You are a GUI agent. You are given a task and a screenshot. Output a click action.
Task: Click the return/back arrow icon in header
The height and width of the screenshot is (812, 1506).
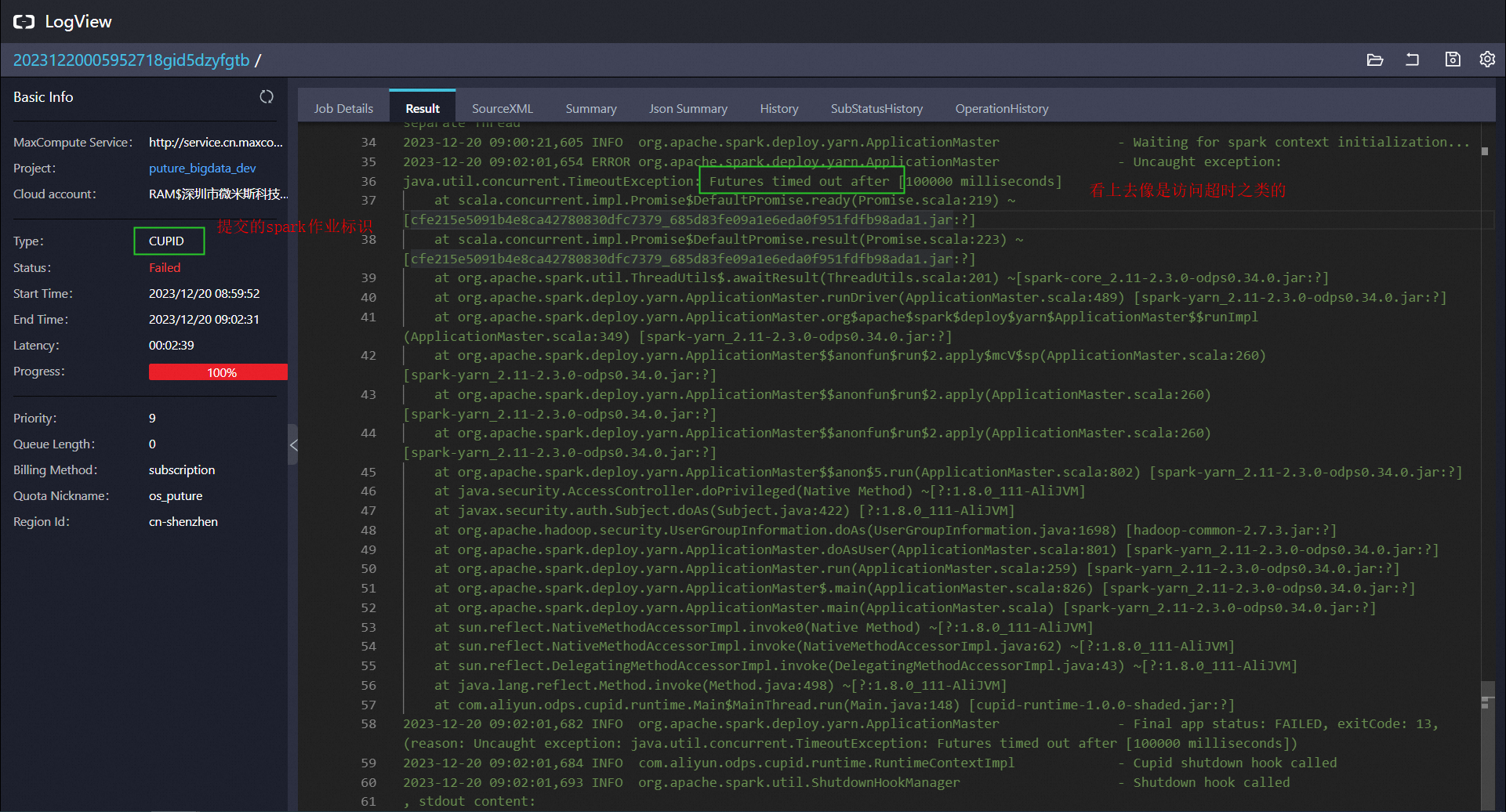(x=1412, y=60)
